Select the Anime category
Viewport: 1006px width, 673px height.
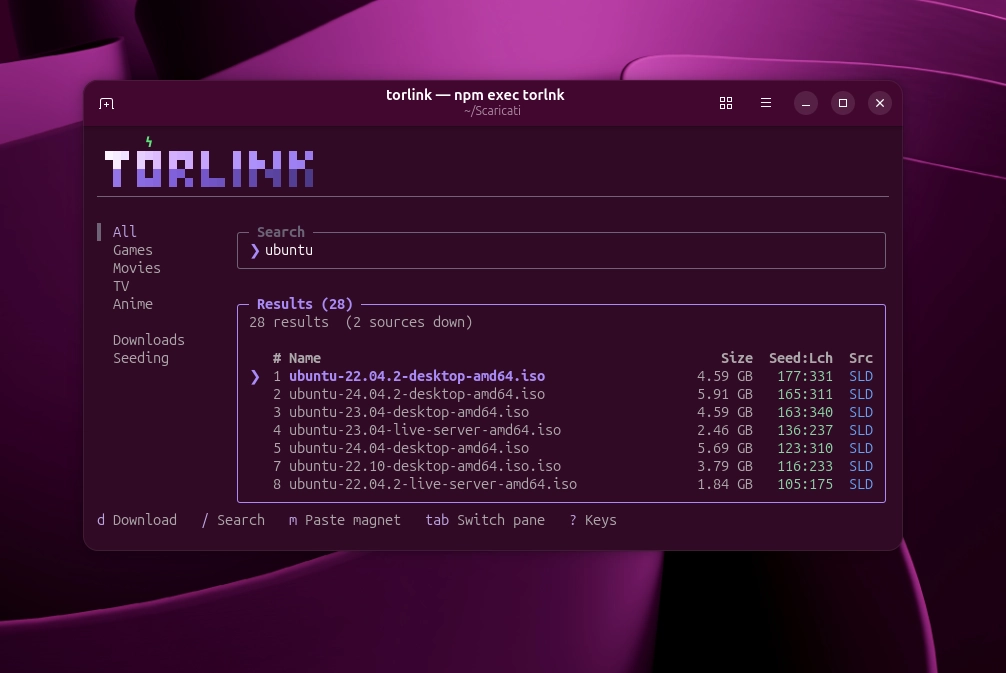[x=133, y=304]
